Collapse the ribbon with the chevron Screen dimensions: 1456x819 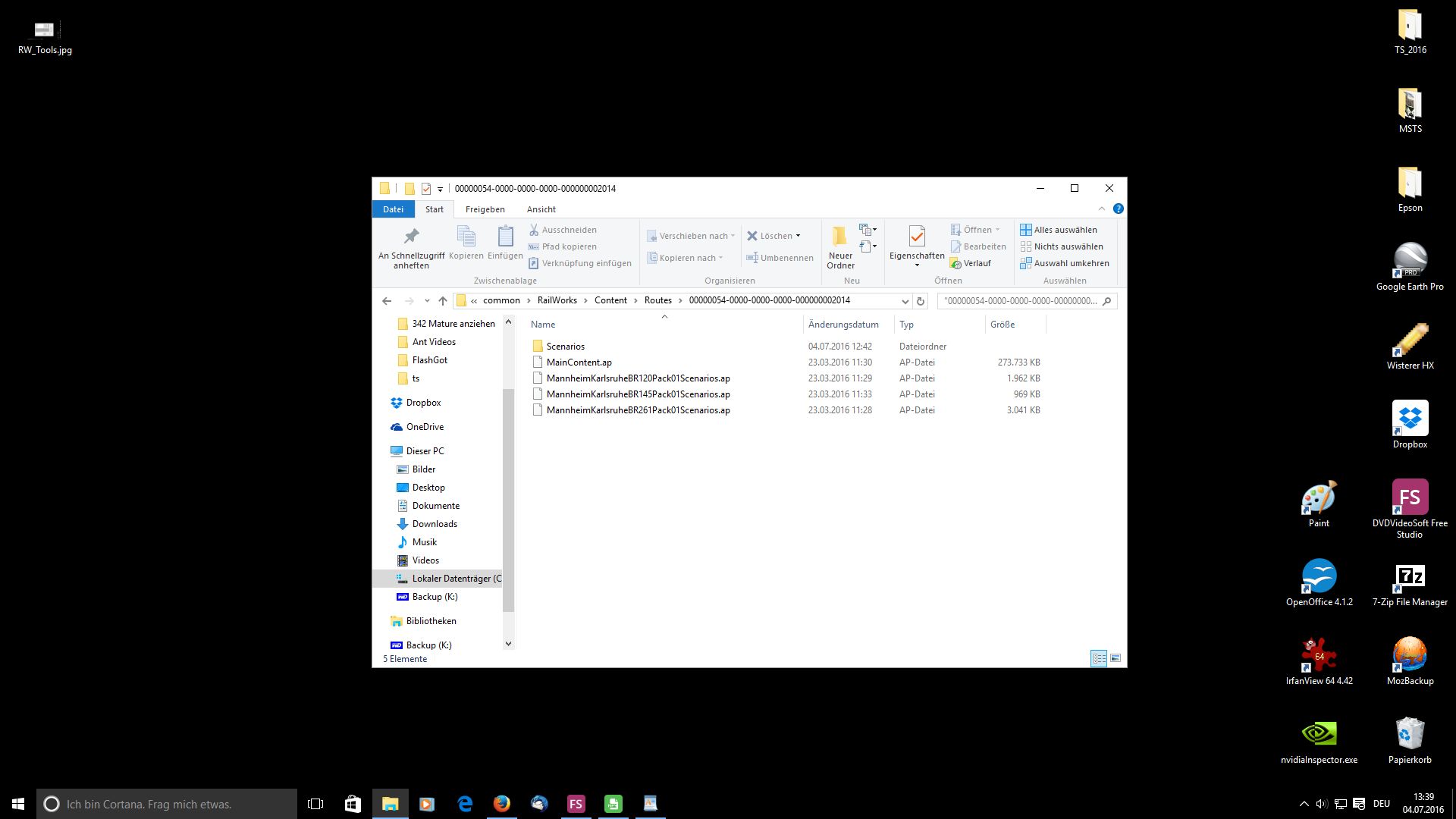click(1101, 209)
